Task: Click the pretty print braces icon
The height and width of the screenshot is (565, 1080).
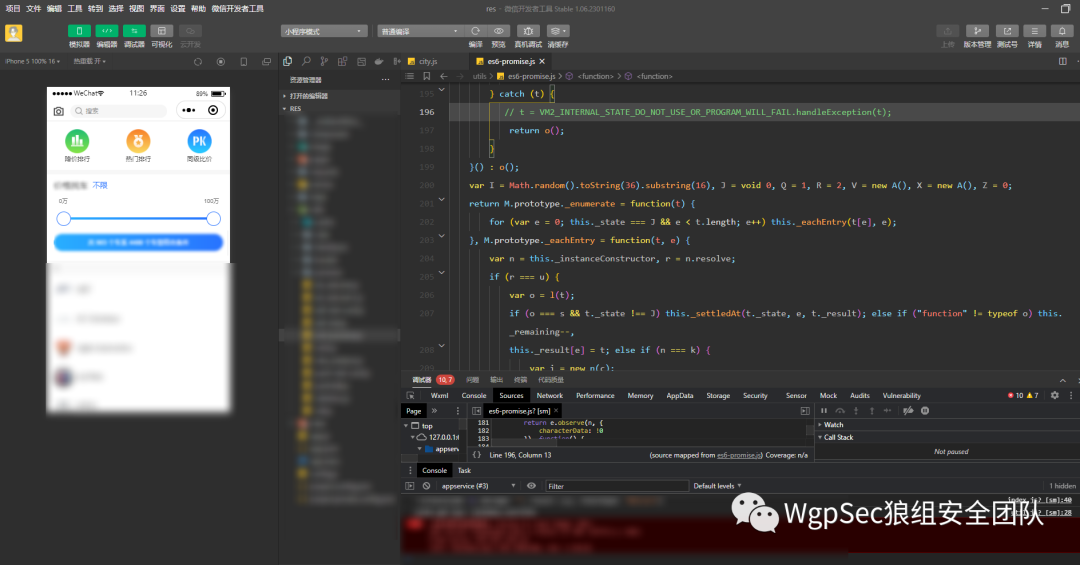Action: coord(477,455)
